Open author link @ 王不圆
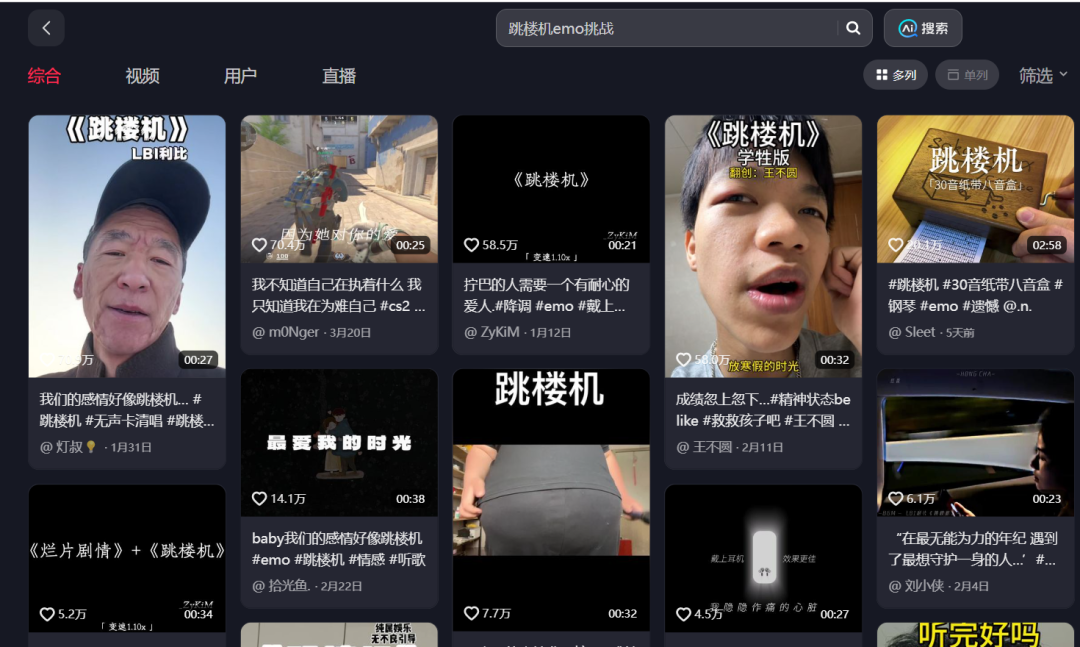Viewport: 1080px width, 647px height. click(704, 447)
